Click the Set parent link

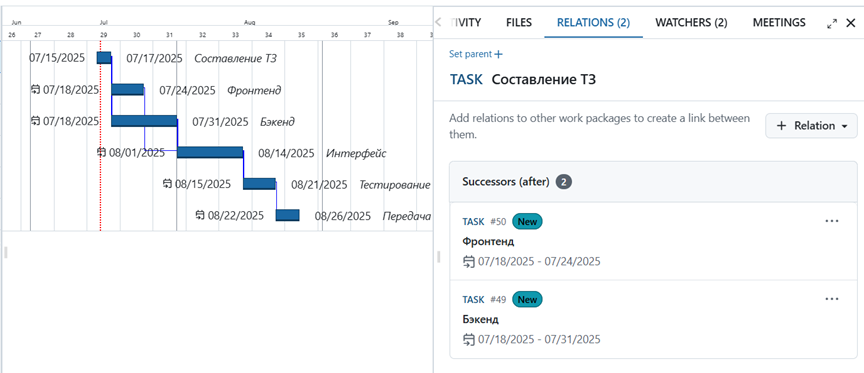[x=470, y=54]
